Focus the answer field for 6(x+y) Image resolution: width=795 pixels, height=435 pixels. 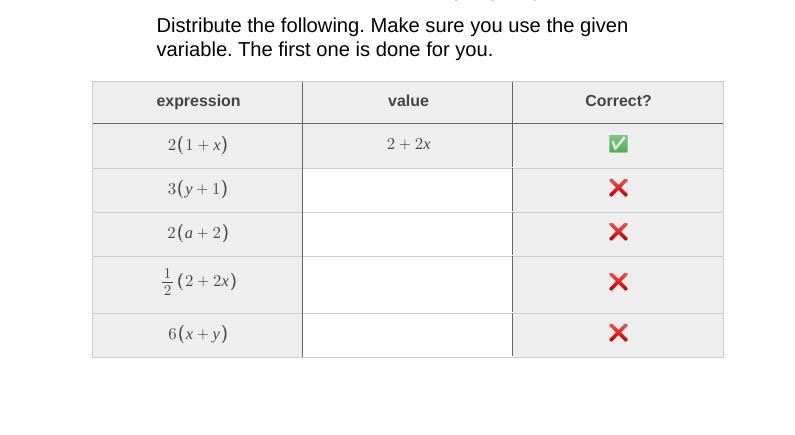pyautogui.click(x=408, y=335)
